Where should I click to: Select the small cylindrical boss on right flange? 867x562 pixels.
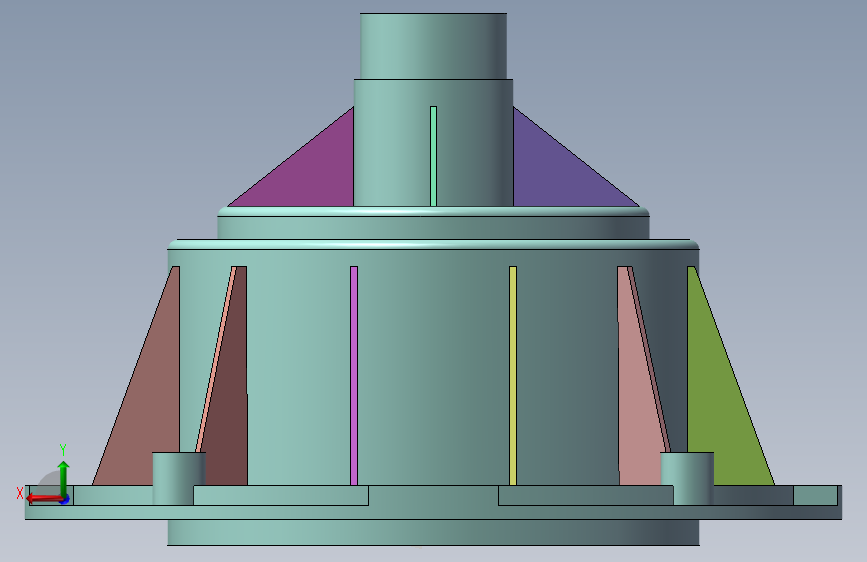pos(687,478)
